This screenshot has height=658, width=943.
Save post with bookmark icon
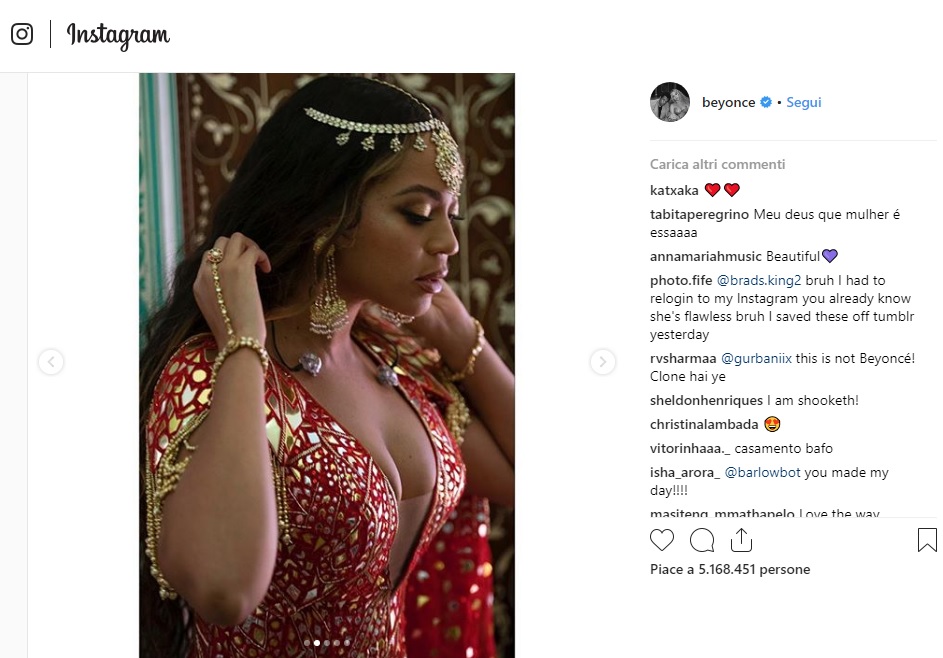927,541
